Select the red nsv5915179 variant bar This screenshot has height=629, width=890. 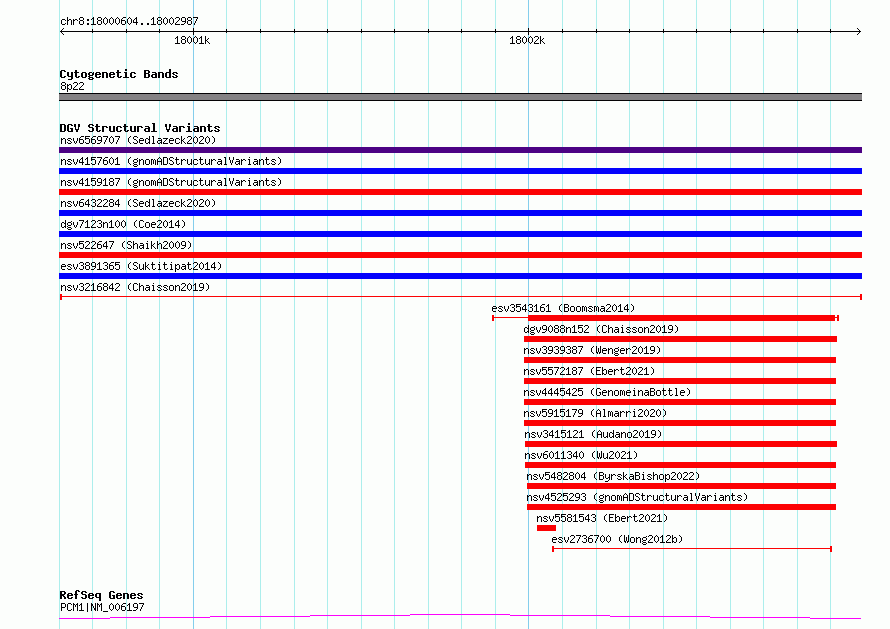point(680,423)
